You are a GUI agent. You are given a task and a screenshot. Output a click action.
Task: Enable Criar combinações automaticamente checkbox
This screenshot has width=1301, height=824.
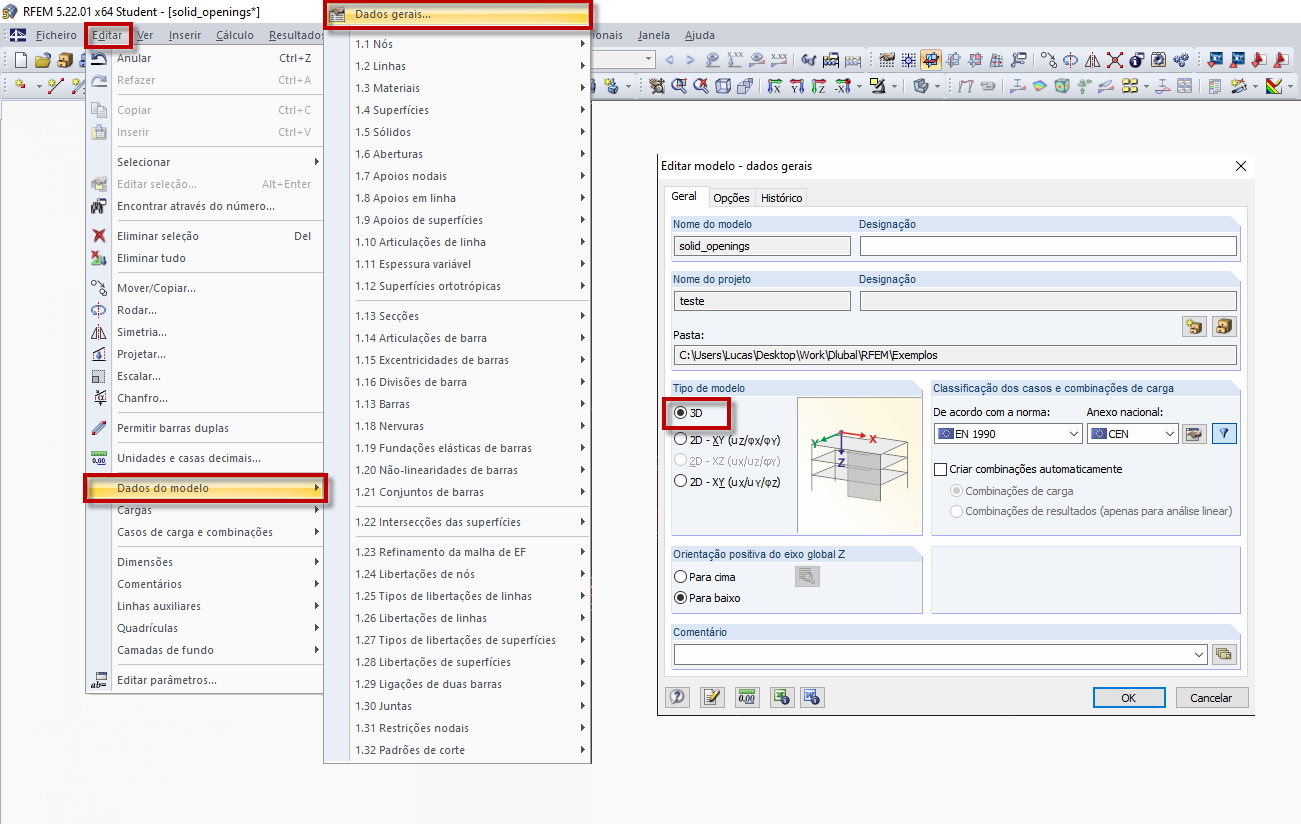point(940,469)
